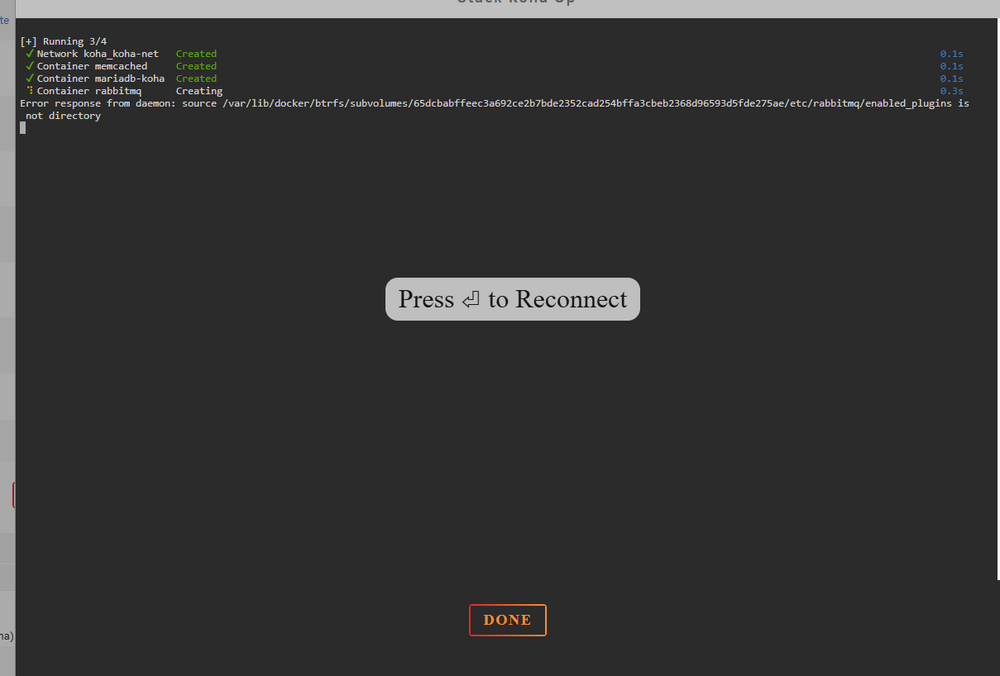Click Created status next to memcached
Image resolution: width=1000 pixels, height=676 pixels.
(196, 66)
